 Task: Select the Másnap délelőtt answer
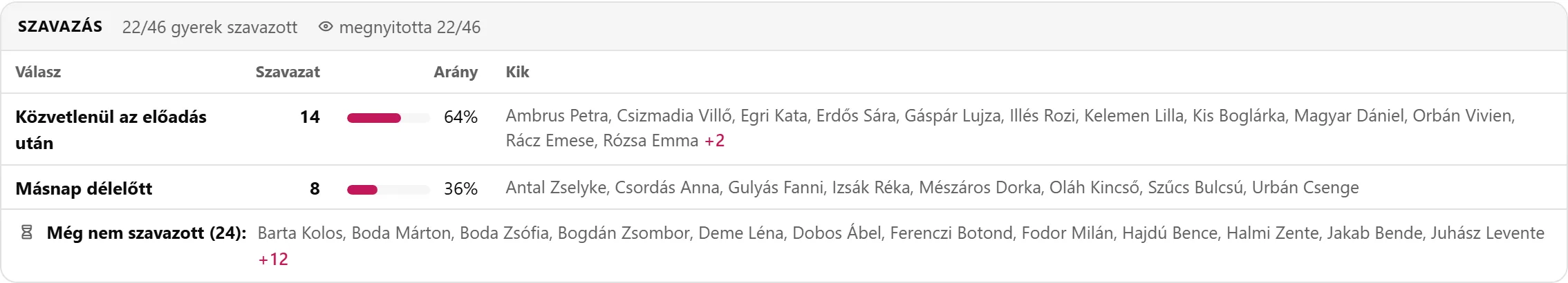[84, 188]
